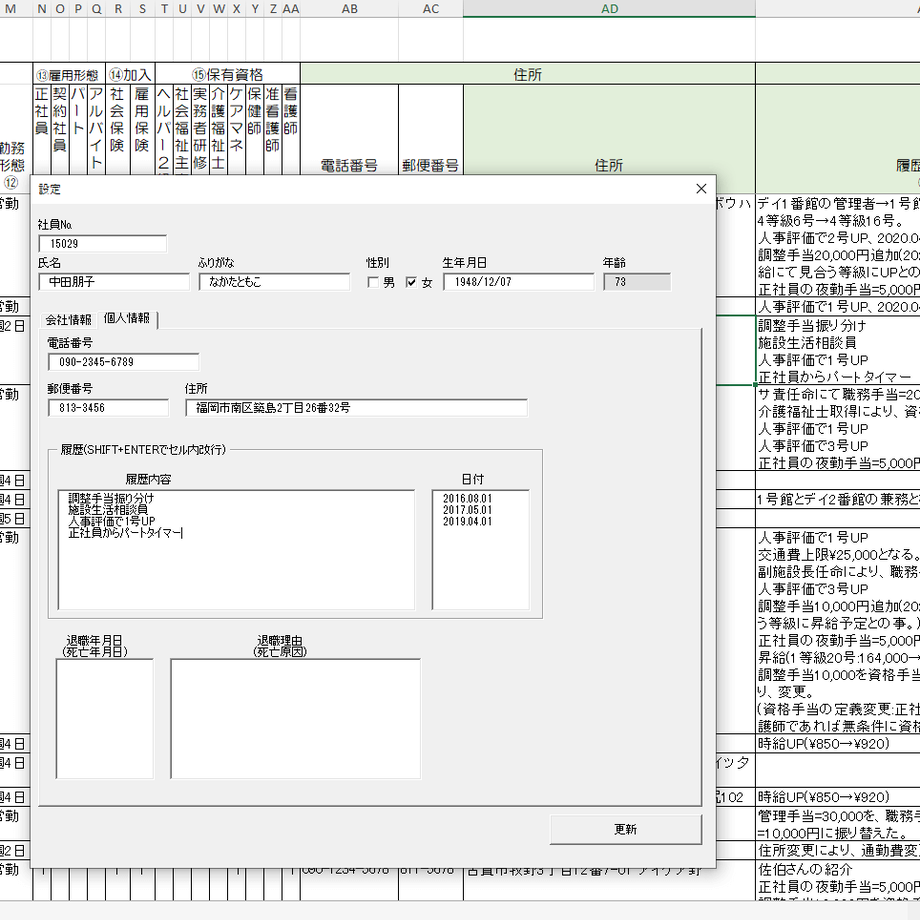Select column header S in the spreadsheet
Screen dimensions: 920x920
coord(143,9)
